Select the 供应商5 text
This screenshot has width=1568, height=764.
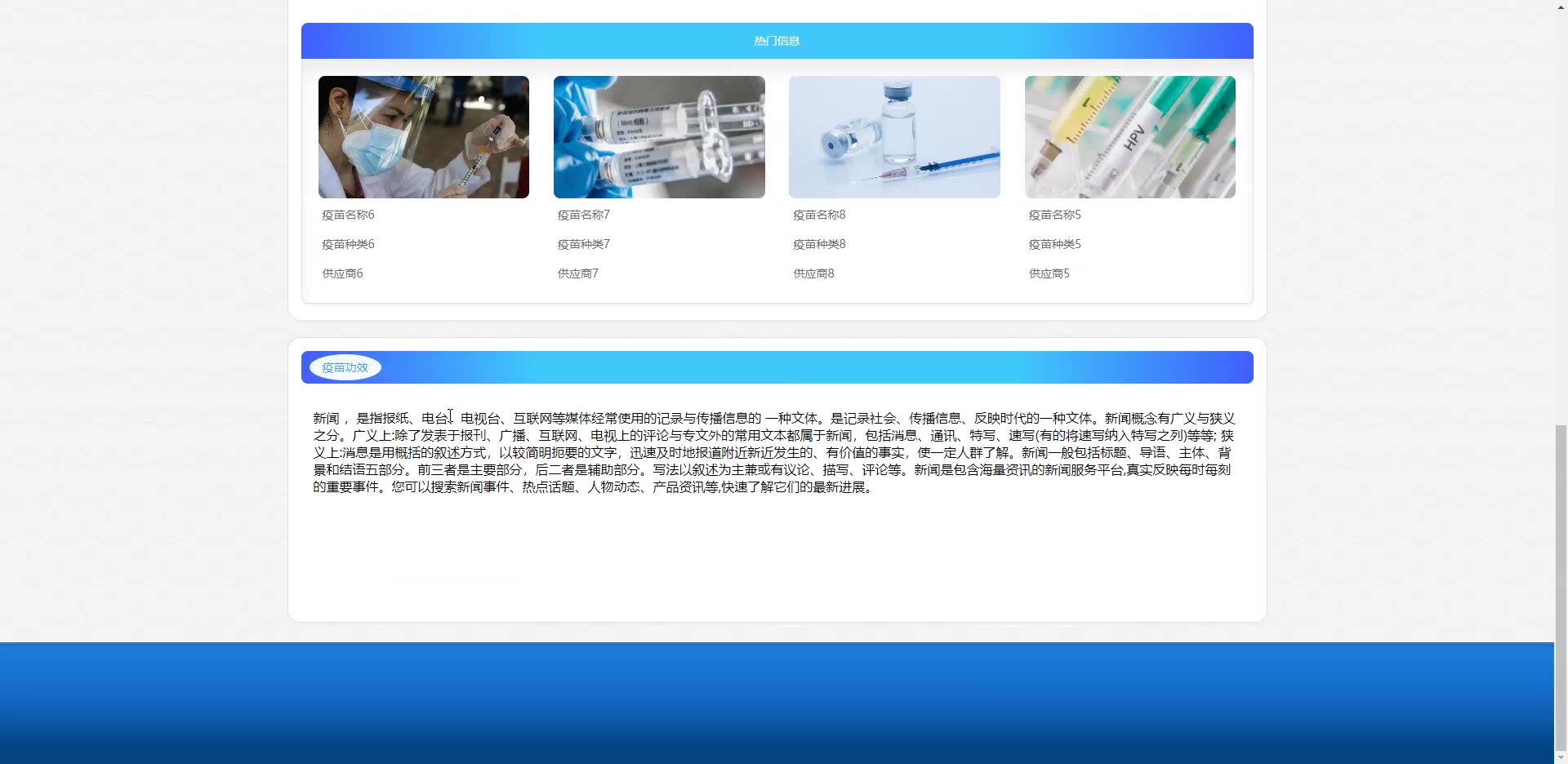pyautogui.click(x=1049, y=273)
